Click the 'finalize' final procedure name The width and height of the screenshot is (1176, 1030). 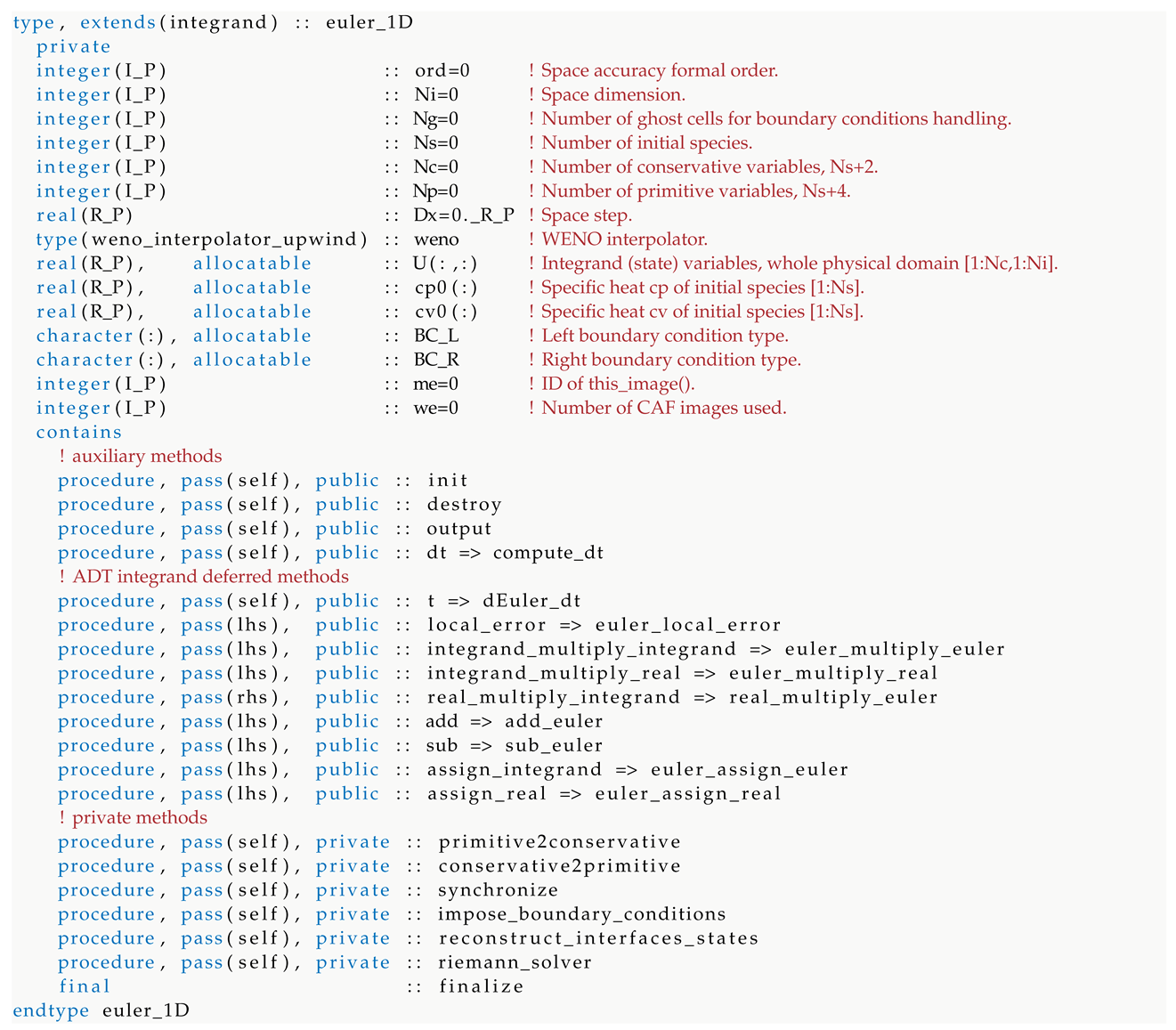[481, 986]
